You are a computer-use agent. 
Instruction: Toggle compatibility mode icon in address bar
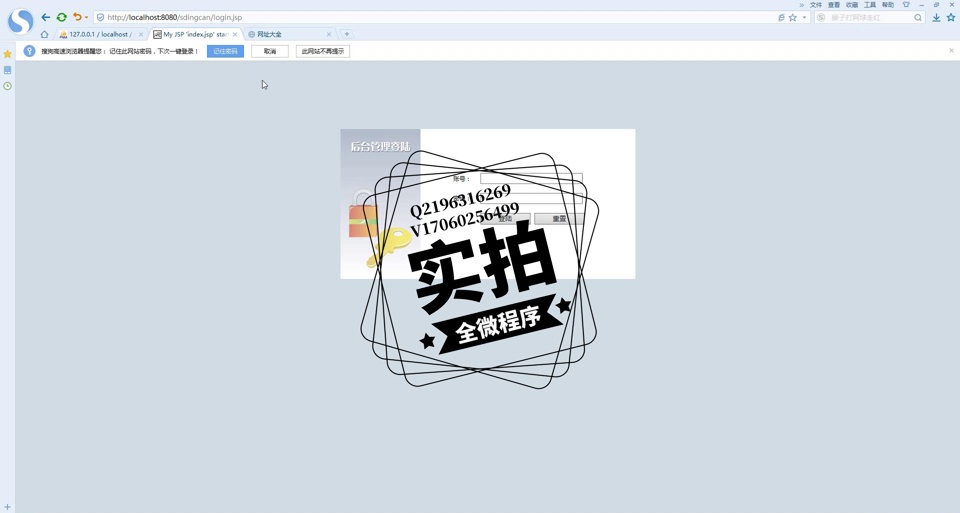click(x=781, y=18)
